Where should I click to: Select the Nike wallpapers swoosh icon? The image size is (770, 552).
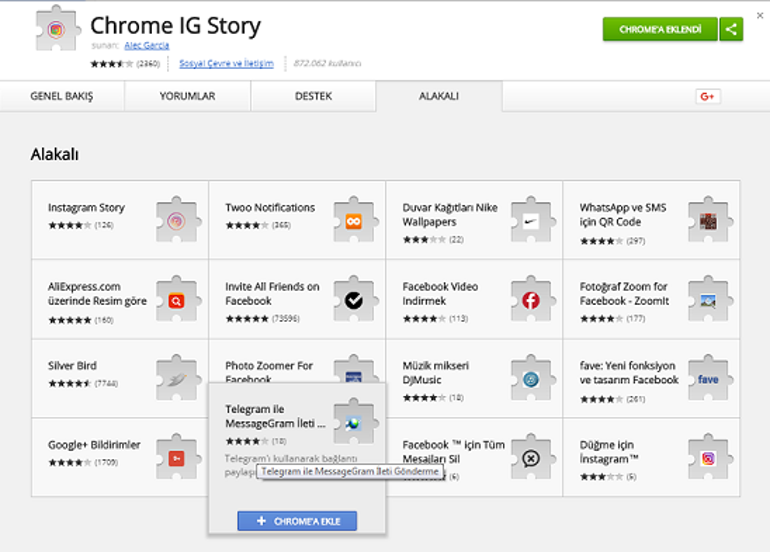pyautogui.click(x=531, y=221)
